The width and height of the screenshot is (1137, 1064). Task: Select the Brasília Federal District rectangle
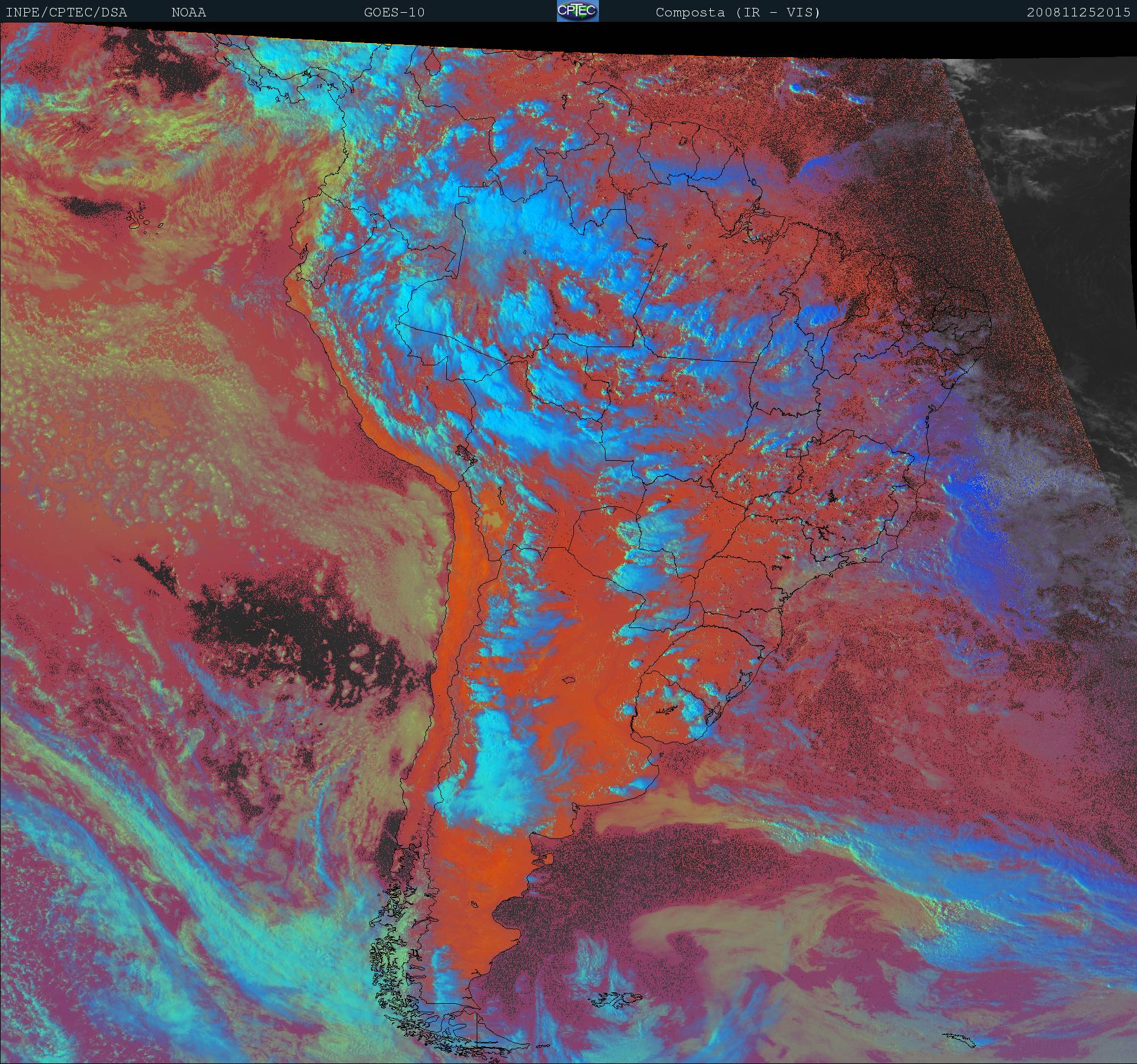click(x=793, y=452)
